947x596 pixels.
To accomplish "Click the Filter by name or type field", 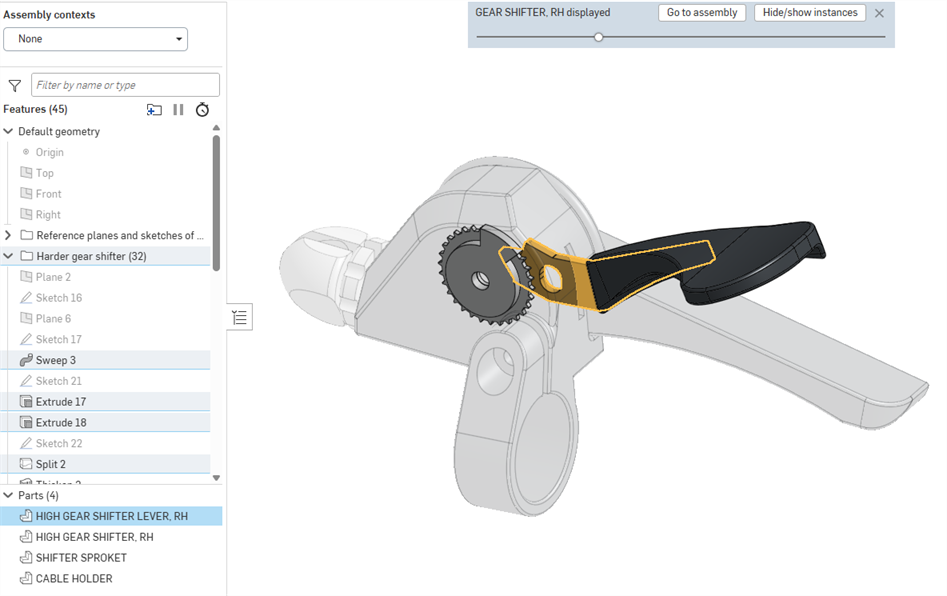I will tap(125, 86).
